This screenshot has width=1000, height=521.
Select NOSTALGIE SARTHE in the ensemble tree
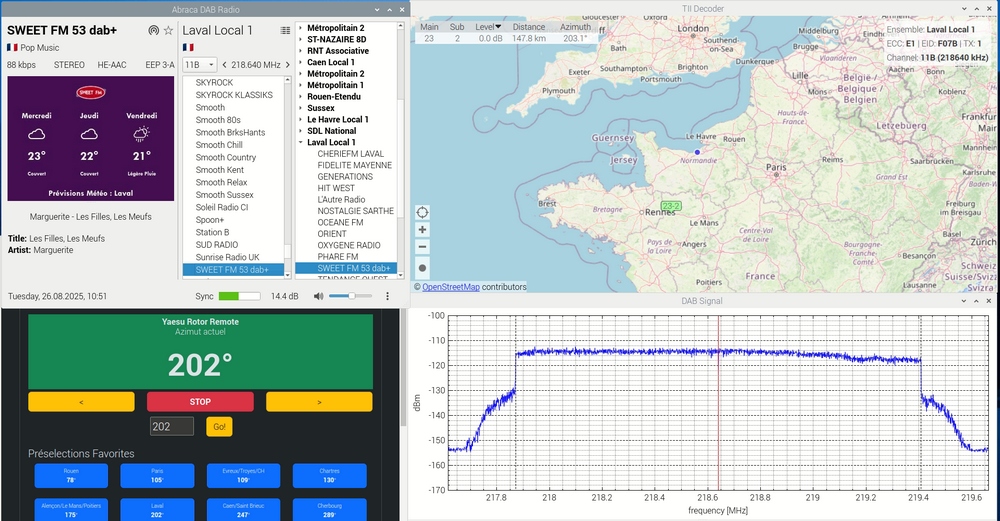[x=355, y=211]
